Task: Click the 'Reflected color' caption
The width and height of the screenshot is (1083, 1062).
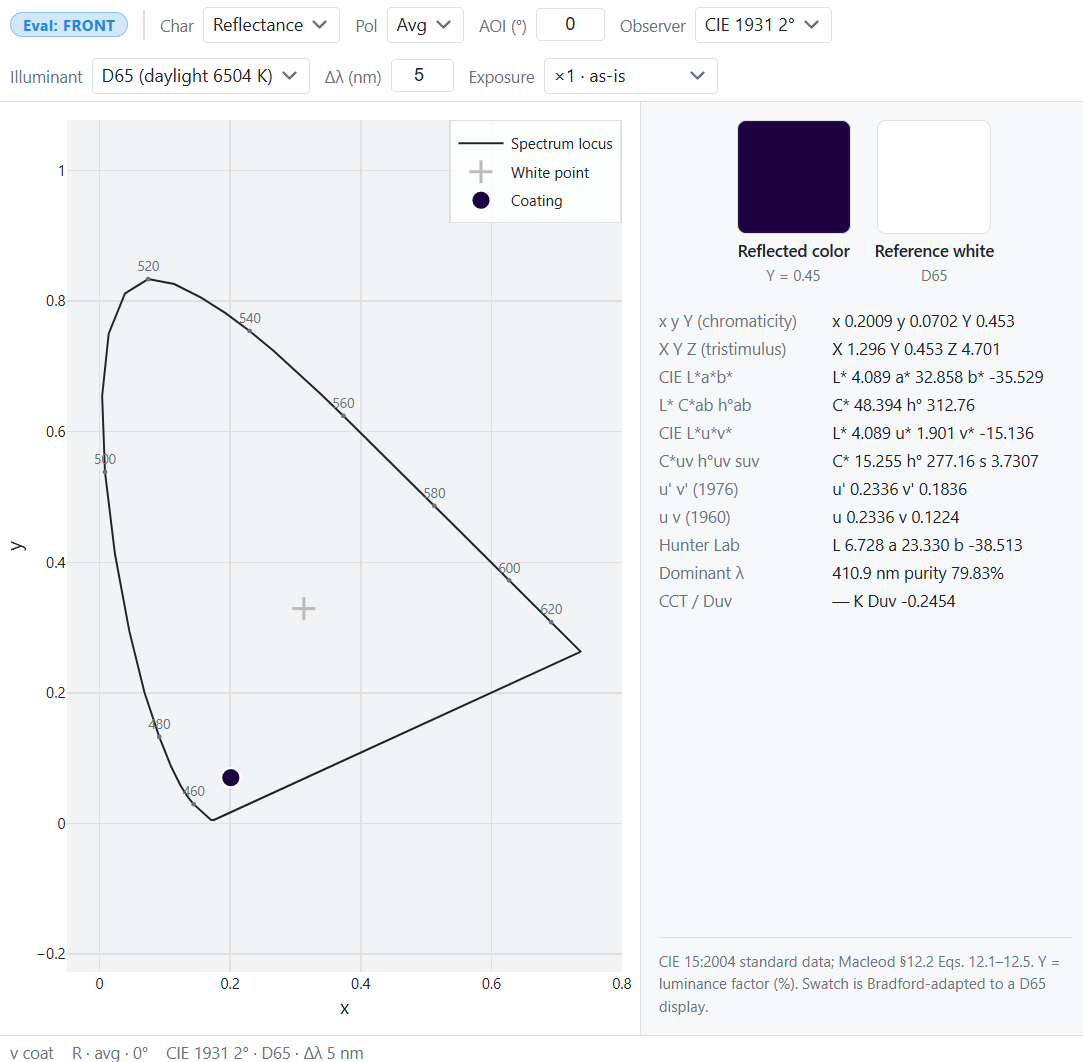Action: (x=794, y=251)
